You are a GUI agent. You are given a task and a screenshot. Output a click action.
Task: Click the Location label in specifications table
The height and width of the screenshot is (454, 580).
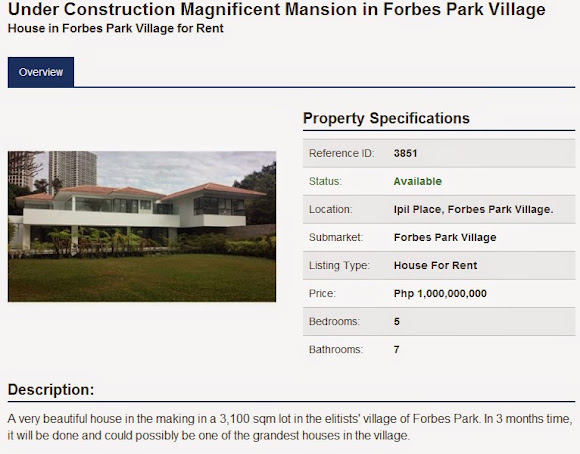330,209
